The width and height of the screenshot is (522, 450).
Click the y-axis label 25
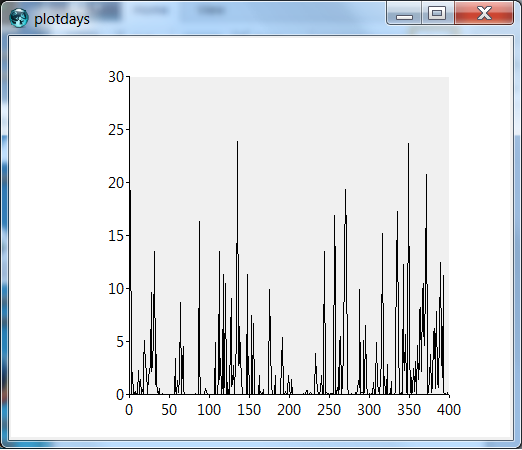[x=116, y=130]
